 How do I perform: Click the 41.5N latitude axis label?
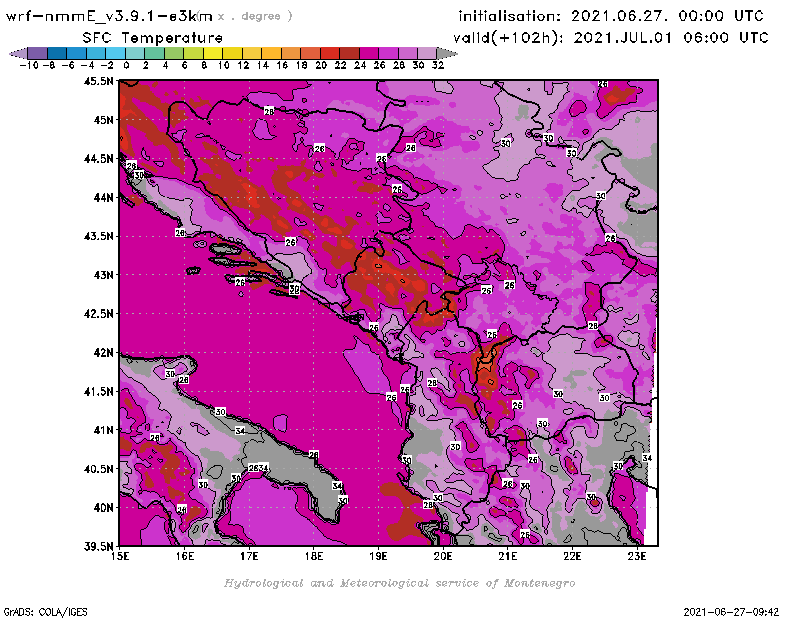98,391
